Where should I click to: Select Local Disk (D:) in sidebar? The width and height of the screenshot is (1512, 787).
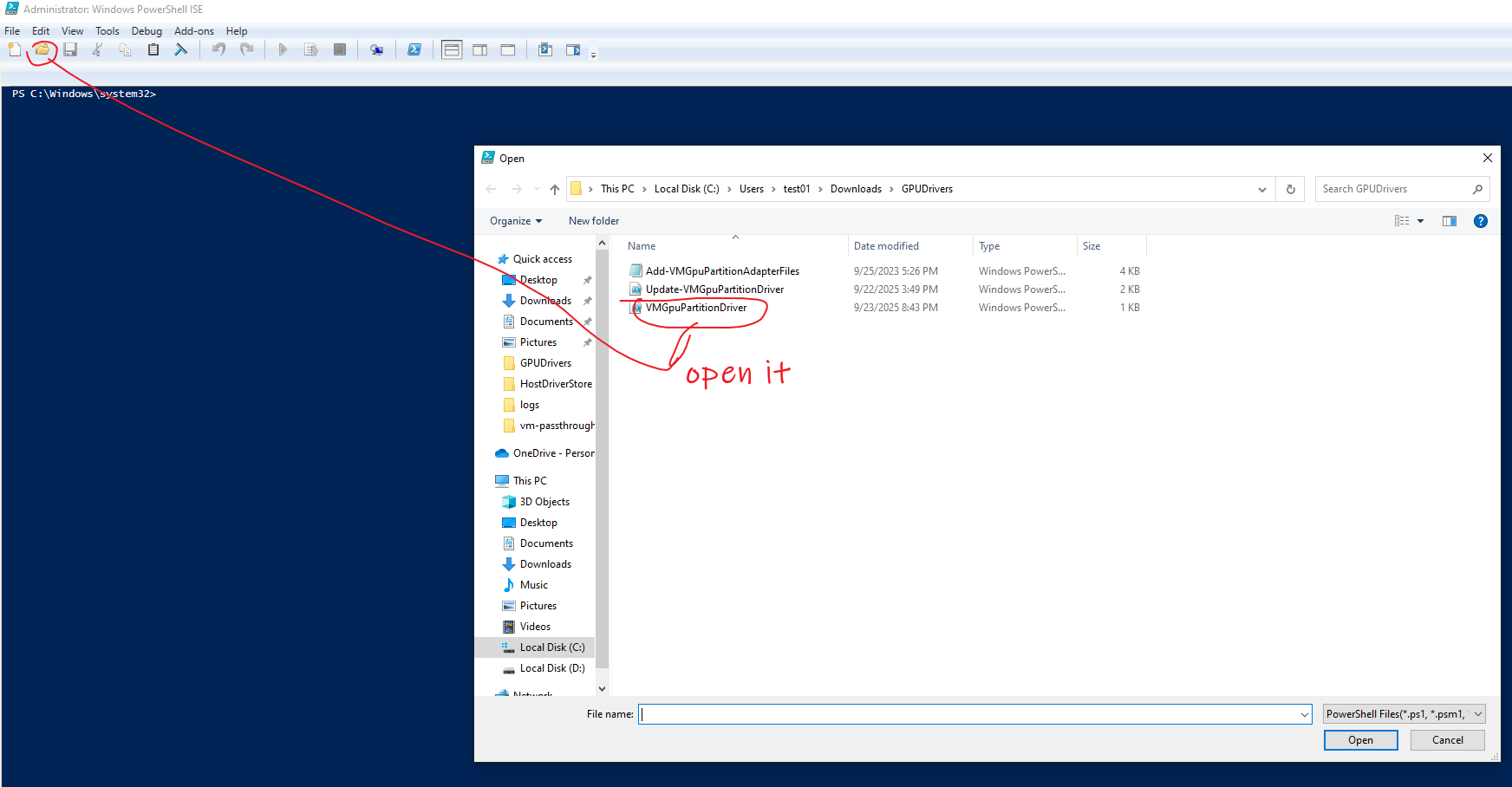click(x=552, y=668)
